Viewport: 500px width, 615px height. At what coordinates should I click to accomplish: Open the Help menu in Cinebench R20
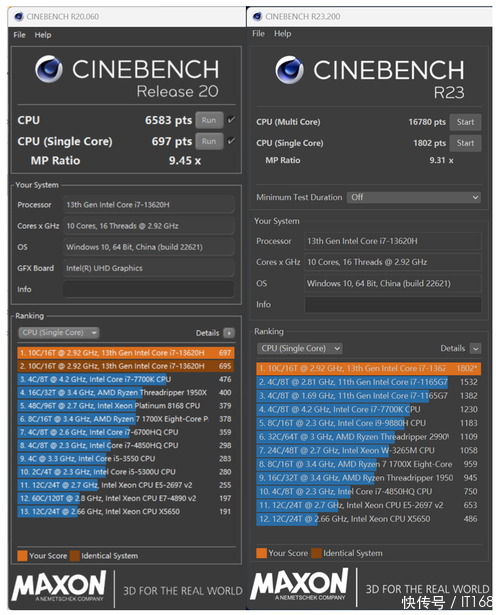click(x=43, y=35)
